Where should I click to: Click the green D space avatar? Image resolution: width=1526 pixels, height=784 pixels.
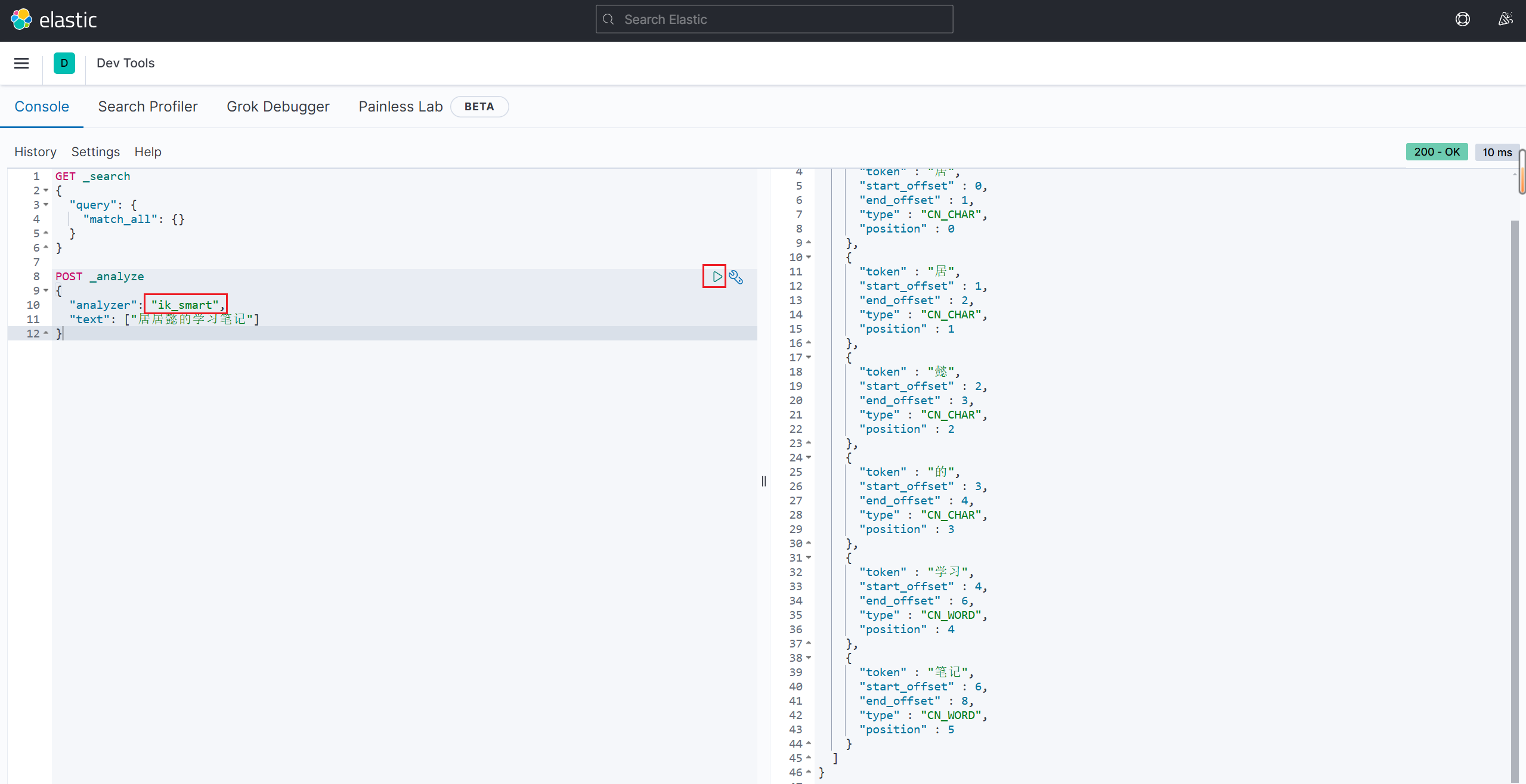click(x=64, y=63)
